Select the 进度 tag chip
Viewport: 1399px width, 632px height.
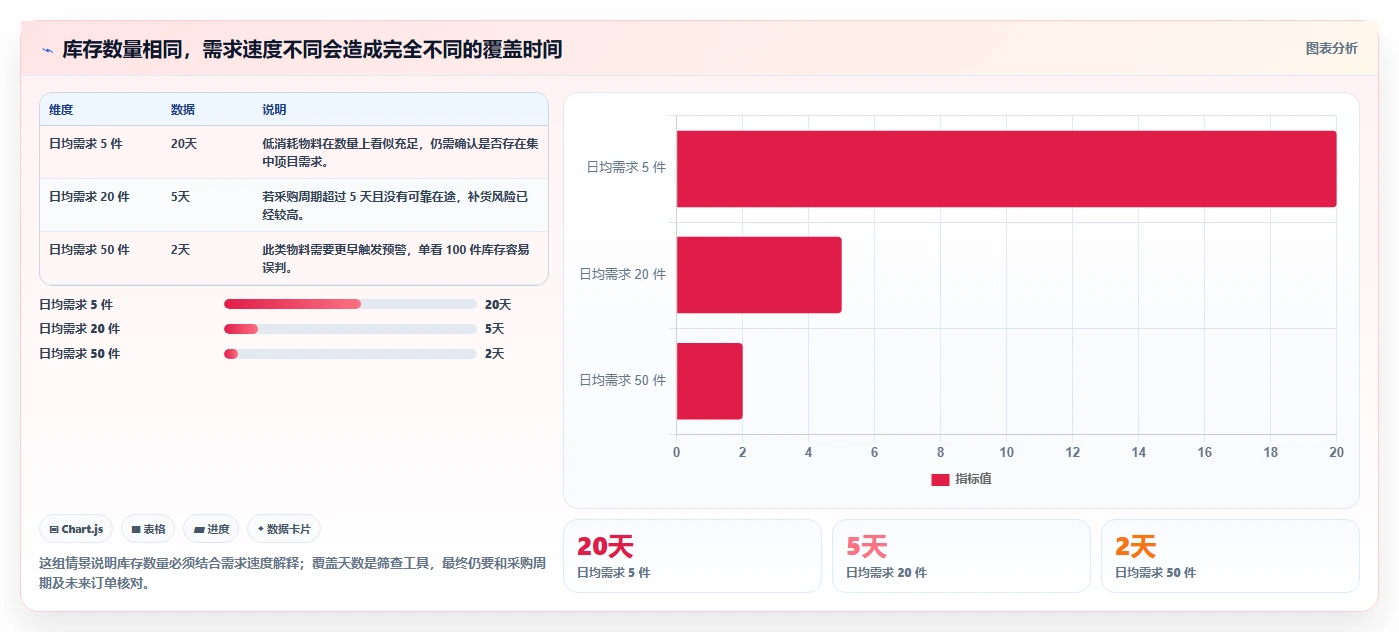[211, 529]
